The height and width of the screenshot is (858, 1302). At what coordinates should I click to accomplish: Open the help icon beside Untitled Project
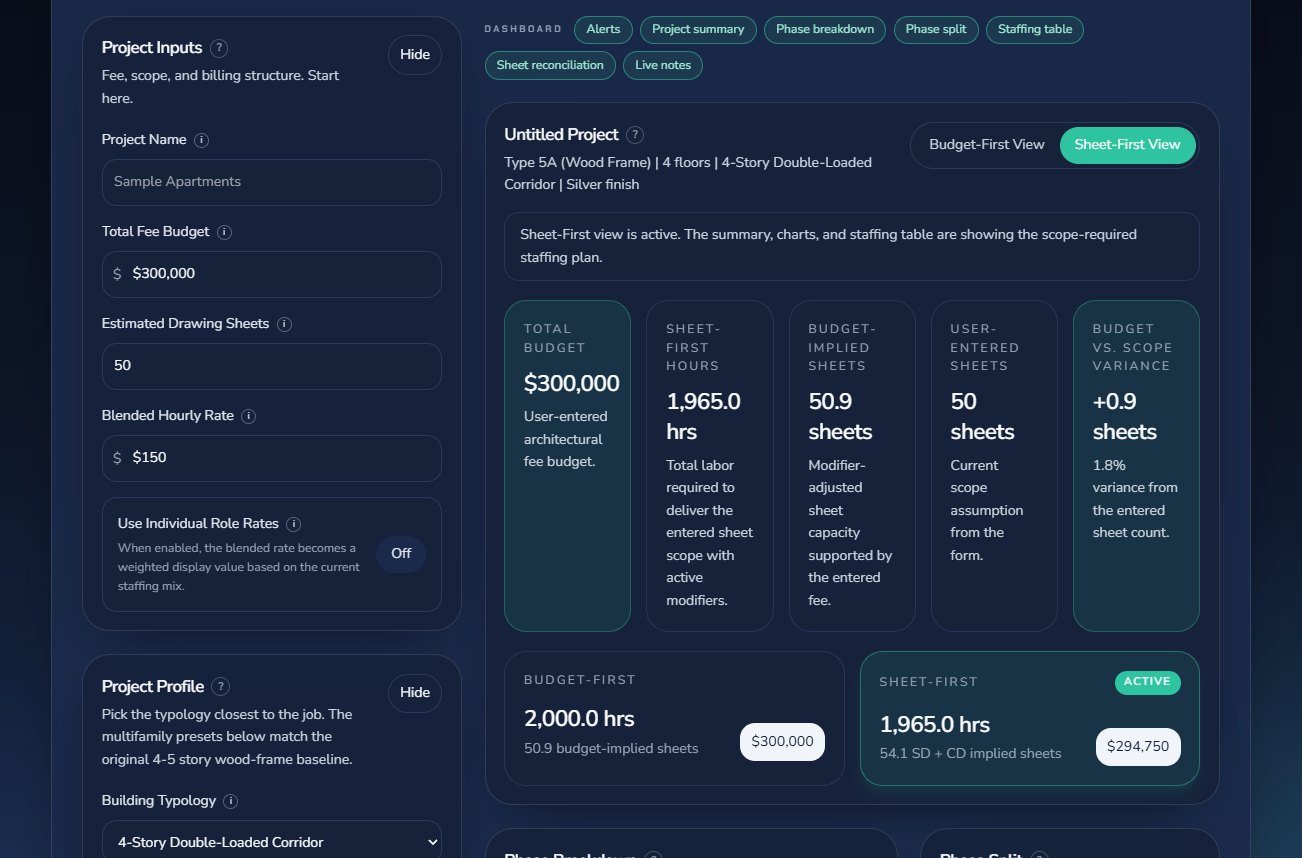click(635, 135)
